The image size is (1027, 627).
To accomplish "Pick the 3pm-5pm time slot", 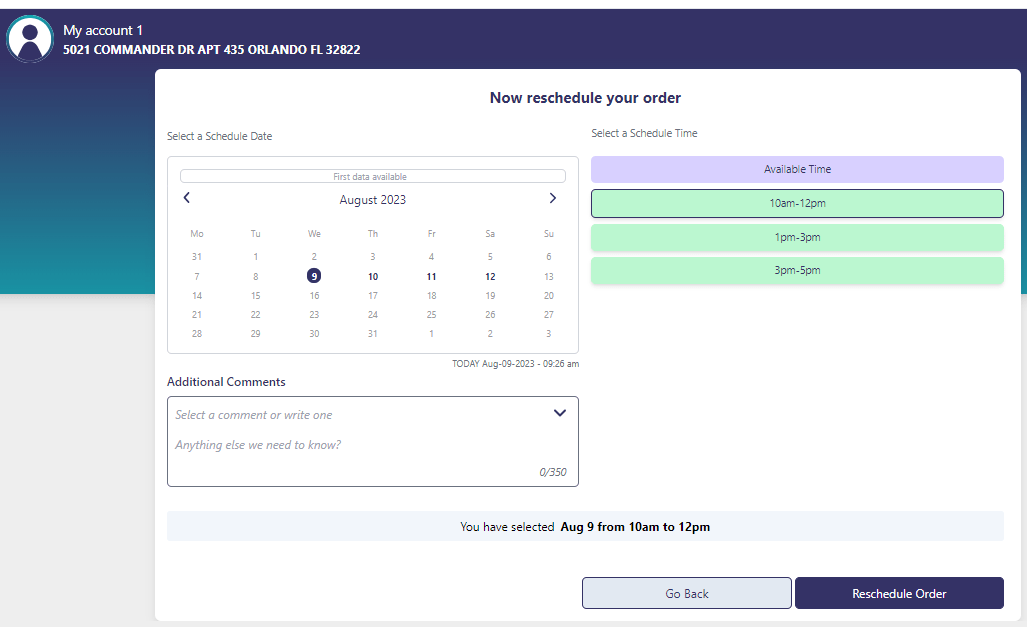I will pyautogui.click(x=797, y=270).
